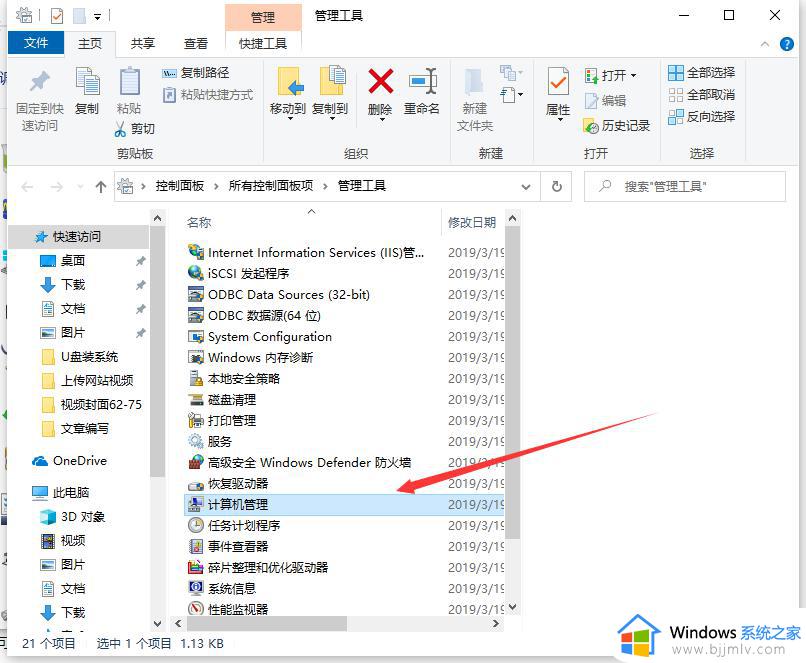The height and width of the screenshot is (663, 806).
Task: Expand the Open button dropdown arrow
Action: point(634,76)
